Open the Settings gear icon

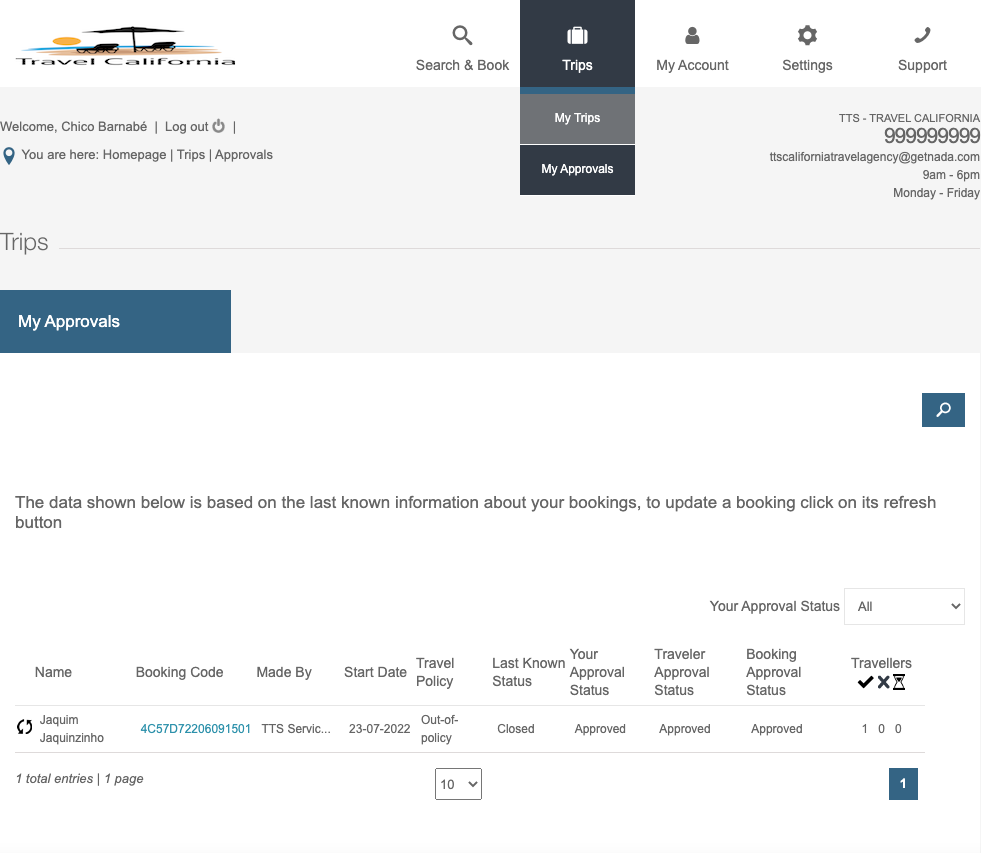[x=807, y=36]
